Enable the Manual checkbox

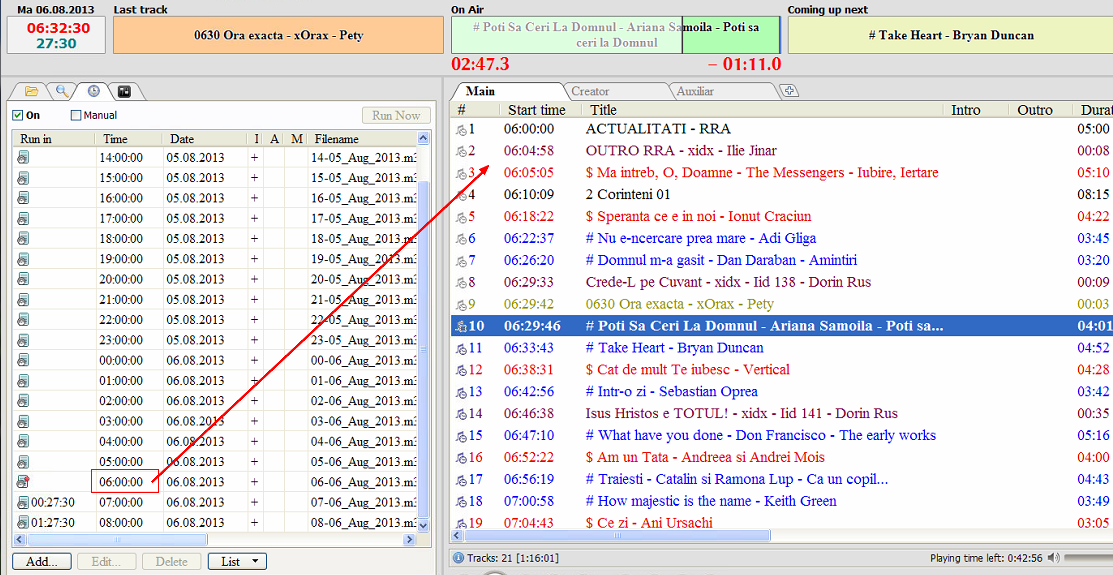coord(76,115)
